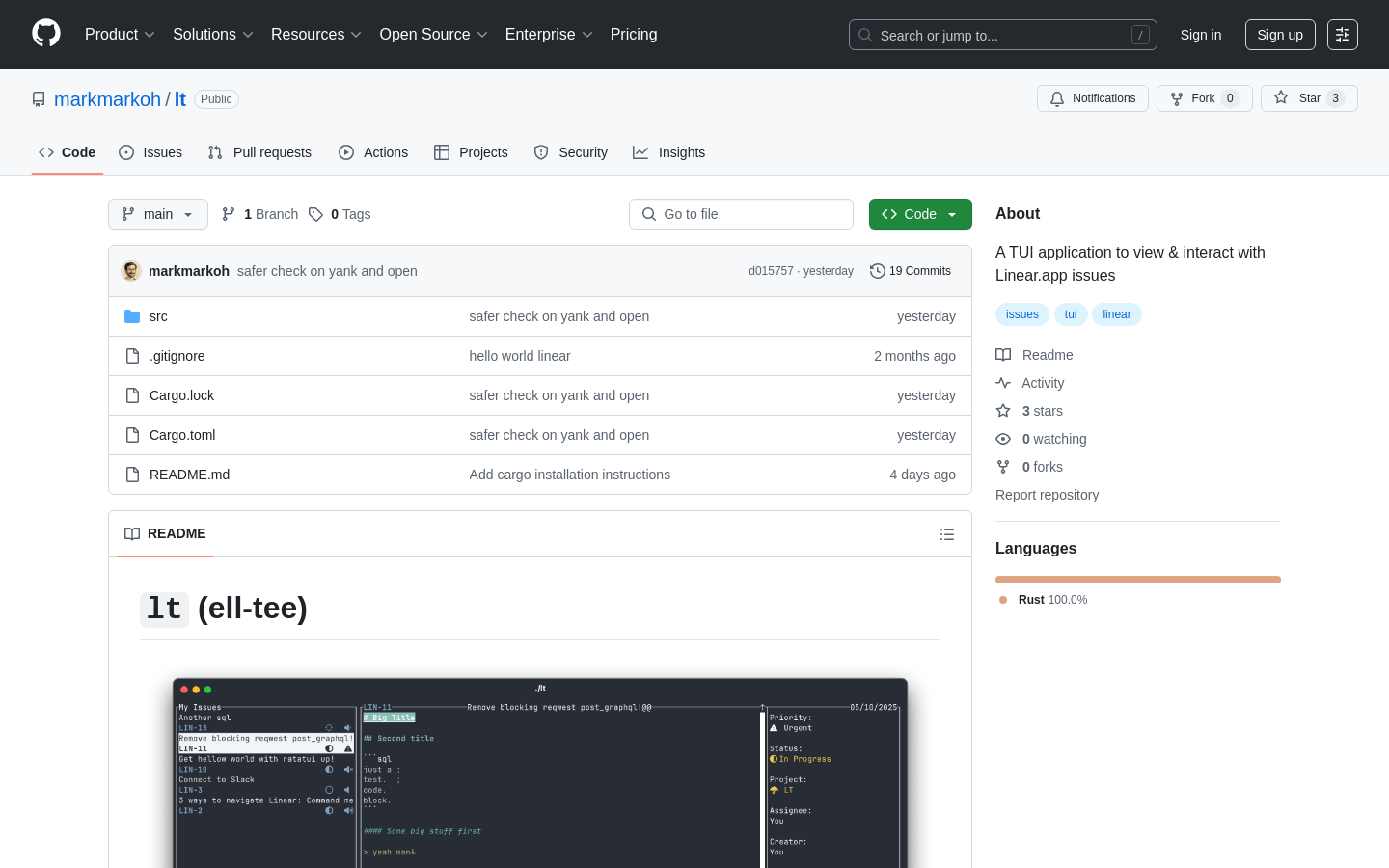1389x868 pixels.
Task: Click the star icon beside 3 stars
Action: click(x=1003, y=411)
